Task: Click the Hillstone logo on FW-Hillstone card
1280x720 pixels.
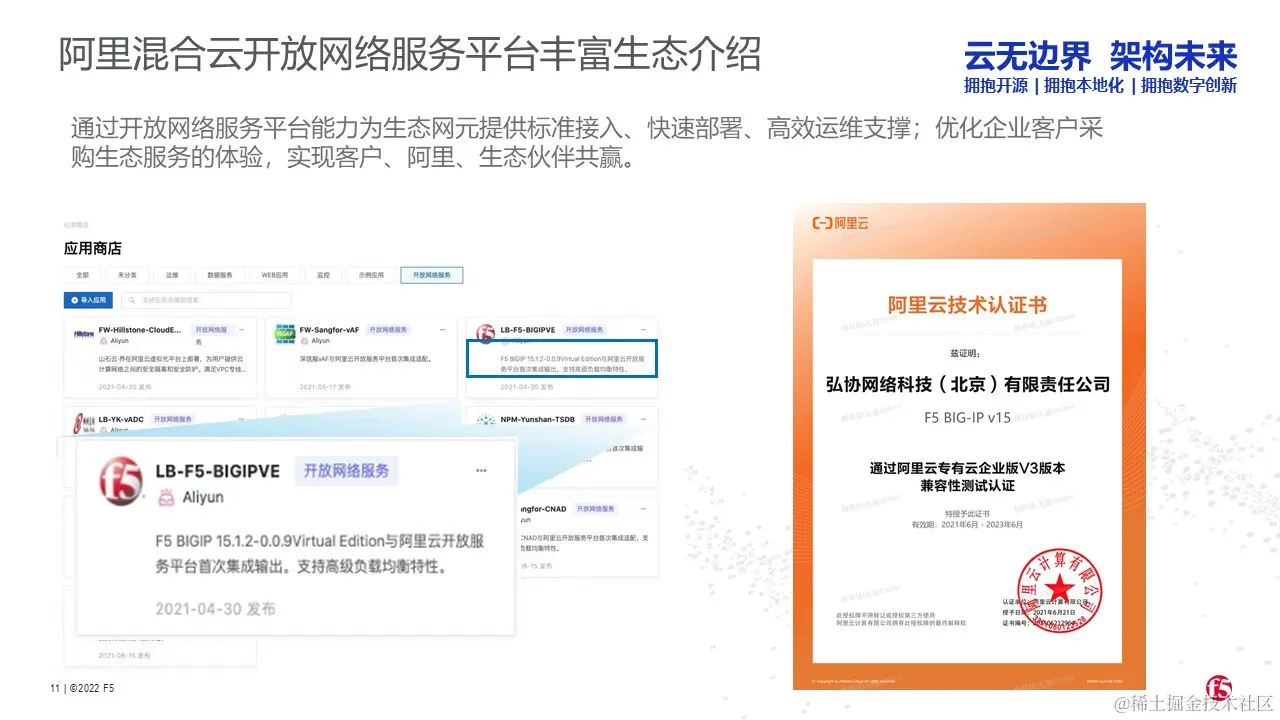Action: click(x=84, y=334)
